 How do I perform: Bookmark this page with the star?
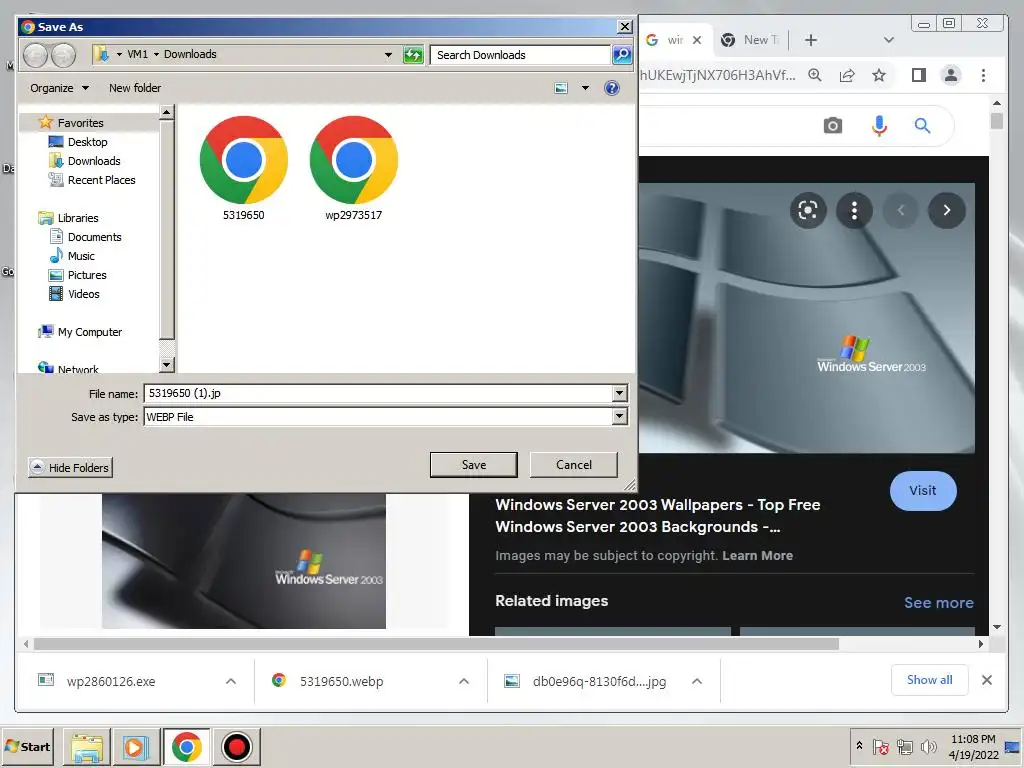pyautogui.click(x=879, y=75)
